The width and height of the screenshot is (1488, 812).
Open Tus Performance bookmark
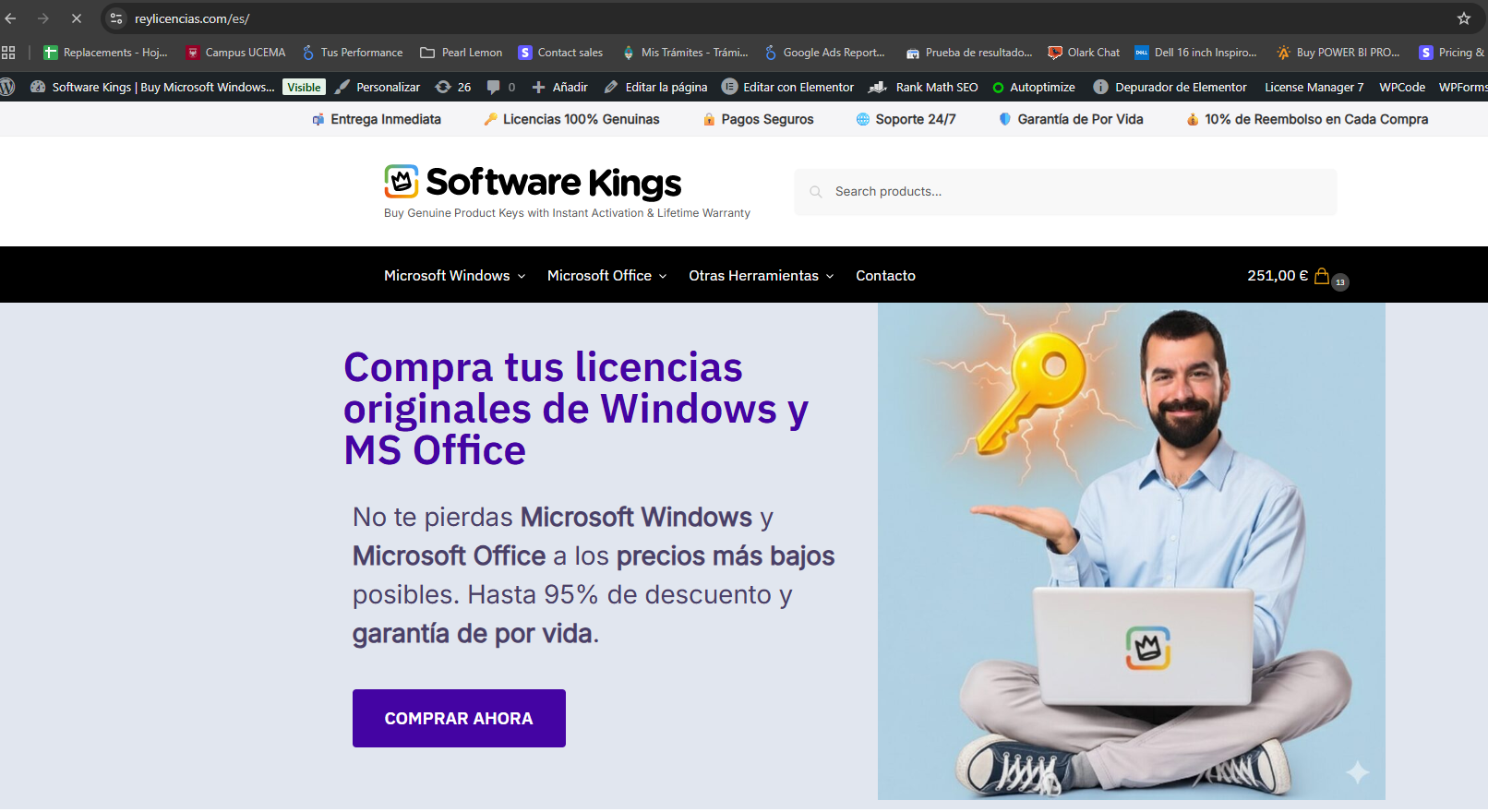(353, 53)
